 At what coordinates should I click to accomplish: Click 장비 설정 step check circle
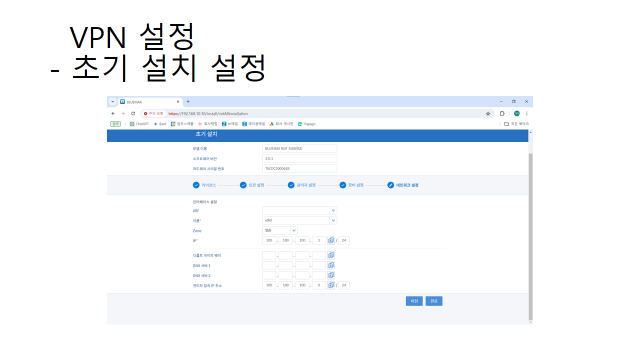pyautogui.click(x=343, y=185)
